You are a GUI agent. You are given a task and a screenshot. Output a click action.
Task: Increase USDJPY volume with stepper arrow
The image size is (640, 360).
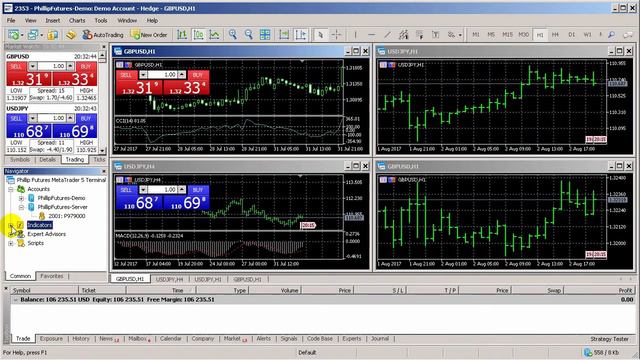(x=70, y=118)
